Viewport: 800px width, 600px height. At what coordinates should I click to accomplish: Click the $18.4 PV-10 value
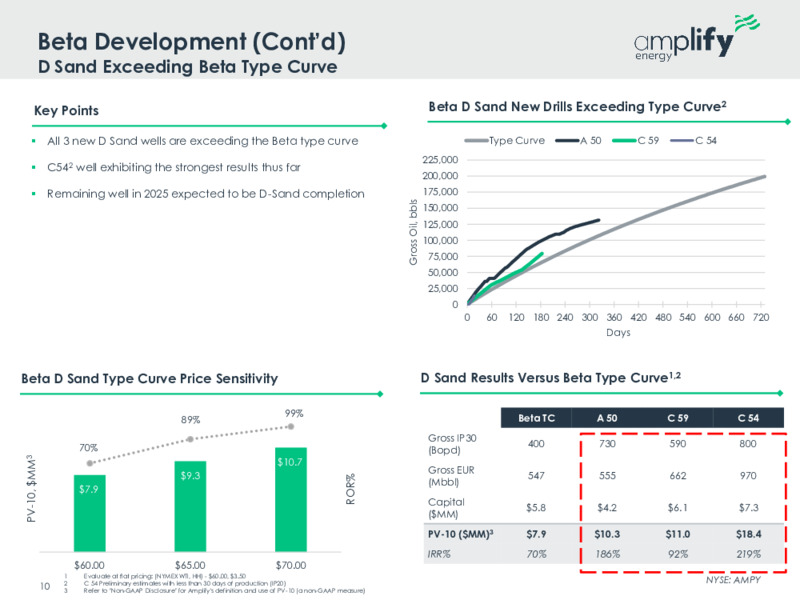tap(748, 534)
